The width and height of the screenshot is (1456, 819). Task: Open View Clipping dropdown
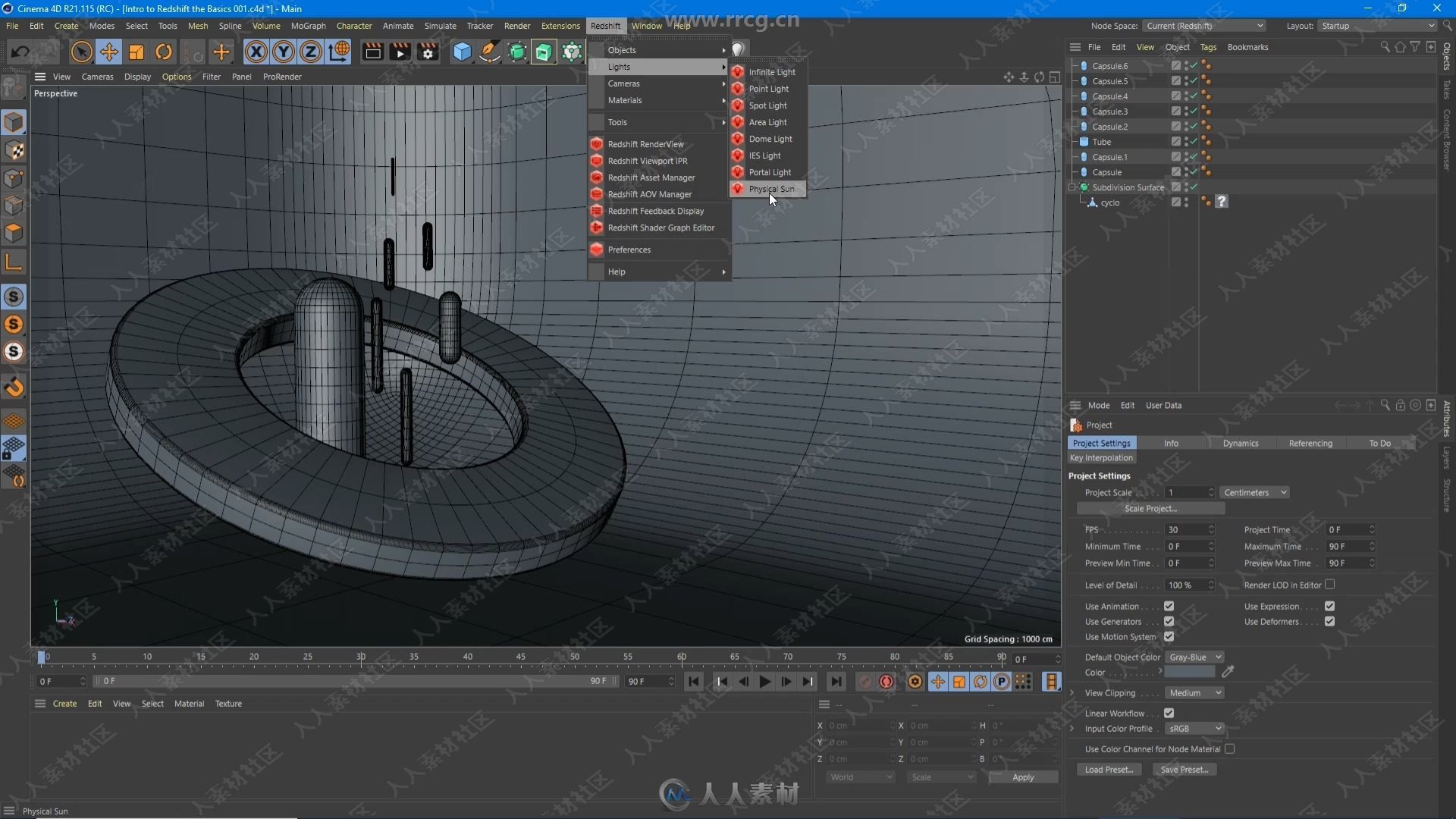click(x=1194, y=693)
